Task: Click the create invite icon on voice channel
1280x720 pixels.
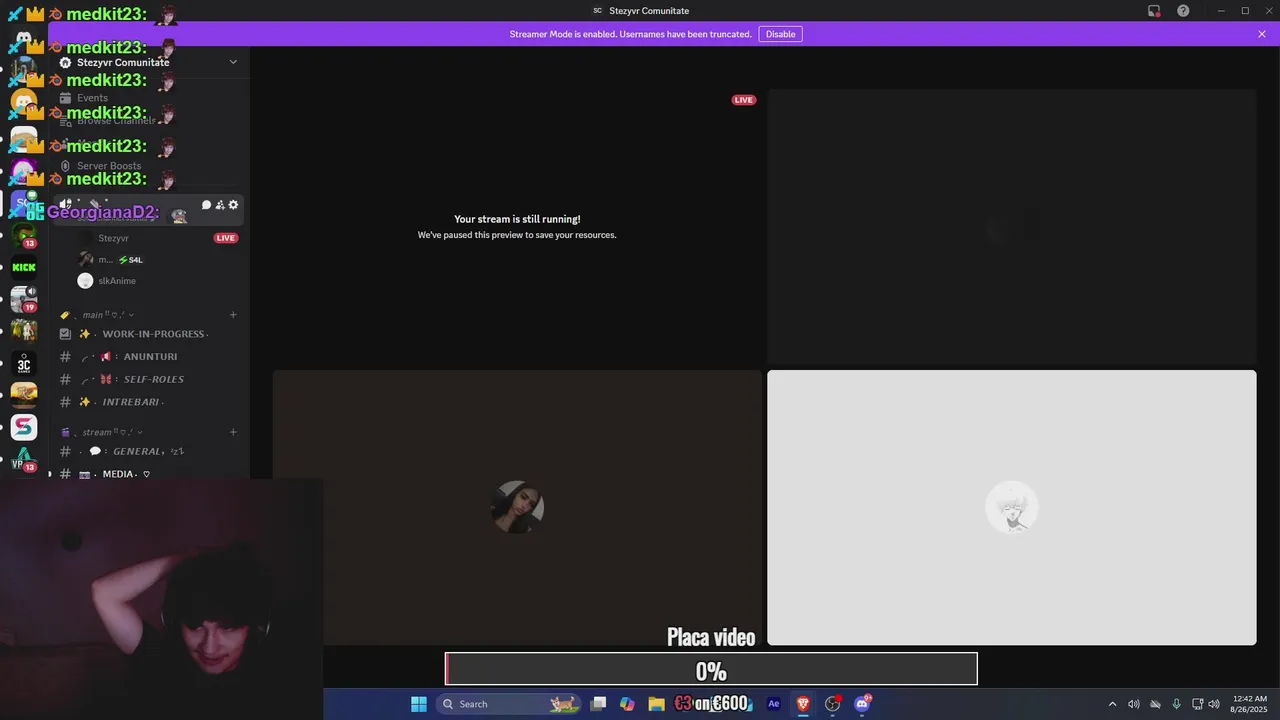Action: (x=220, y=205)
